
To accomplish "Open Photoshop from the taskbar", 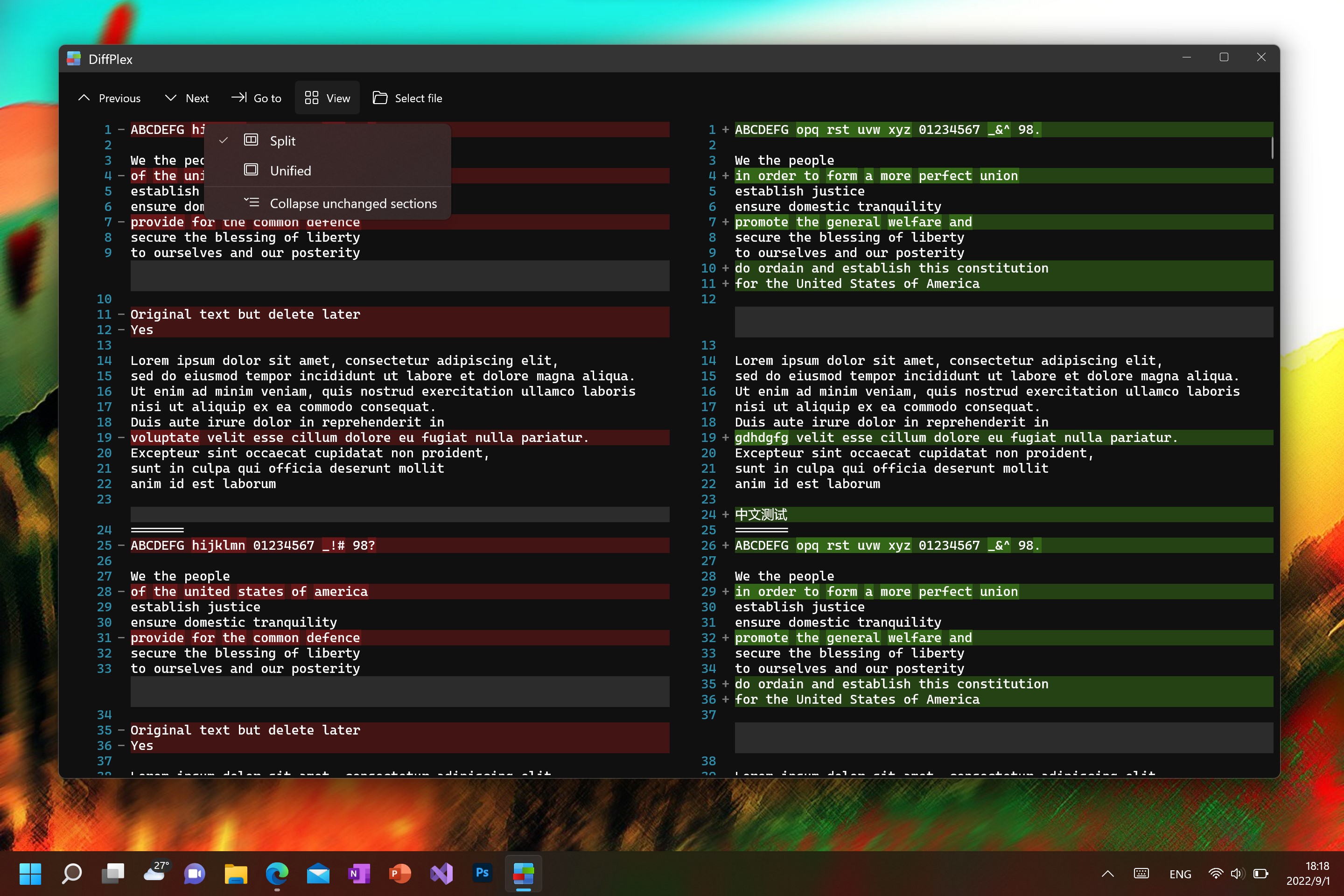I will pos(482,873).
